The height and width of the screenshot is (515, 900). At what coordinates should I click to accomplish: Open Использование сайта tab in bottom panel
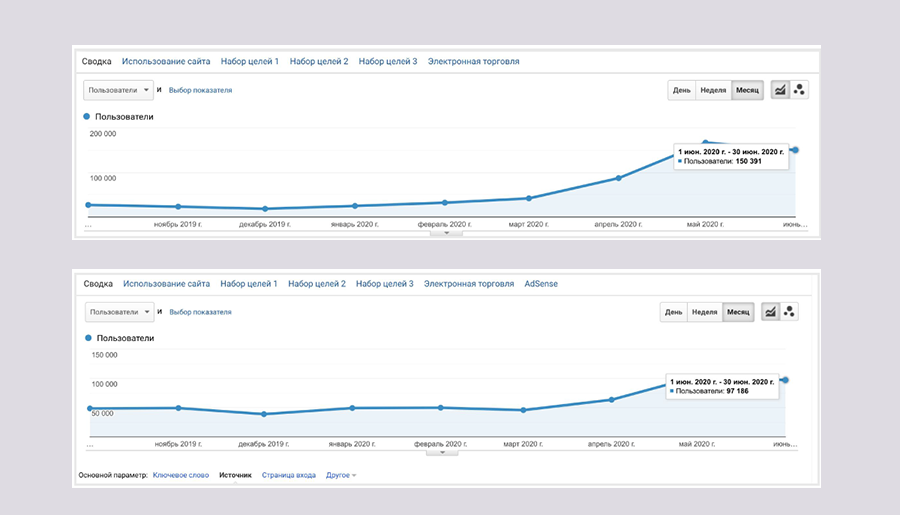tap(166, 284)
